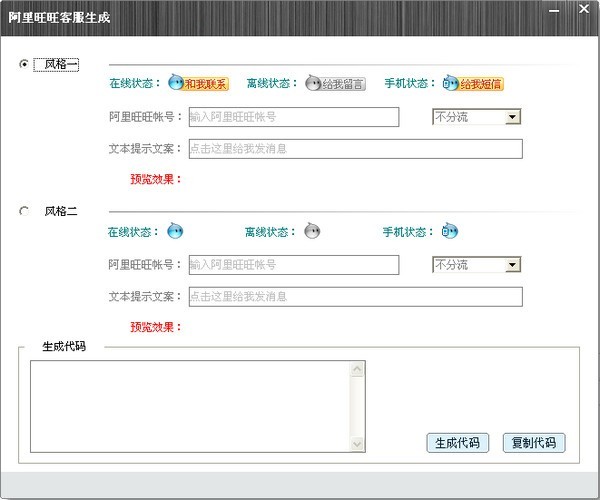Viewport: 600px width, 500px height.
Task: Click inside the generated code text area
Action: click(x=190, y=406)
